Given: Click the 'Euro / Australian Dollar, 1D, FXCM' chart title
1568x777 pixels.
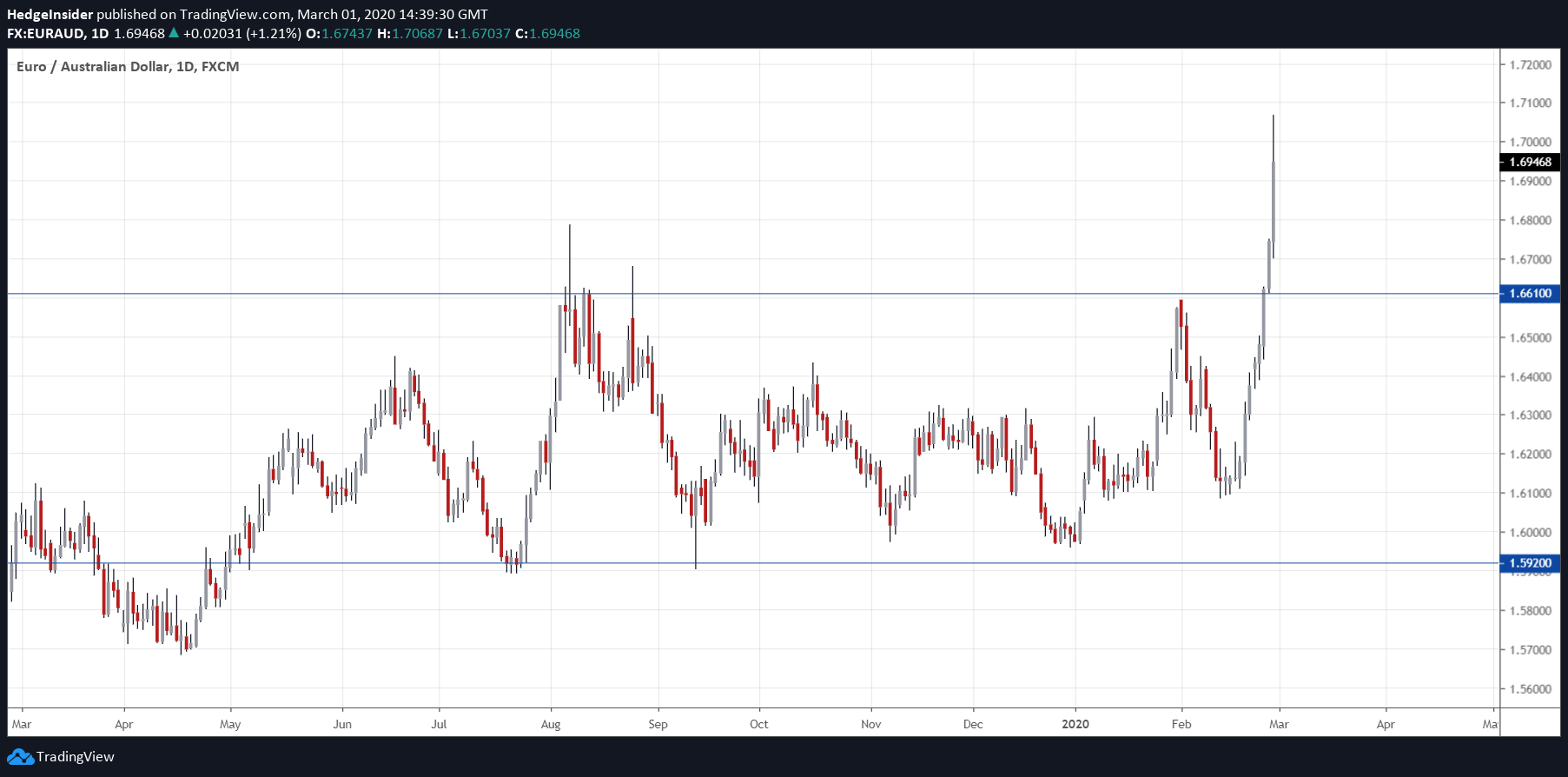Looking at the screenshot, I should (x=128, y=66).
